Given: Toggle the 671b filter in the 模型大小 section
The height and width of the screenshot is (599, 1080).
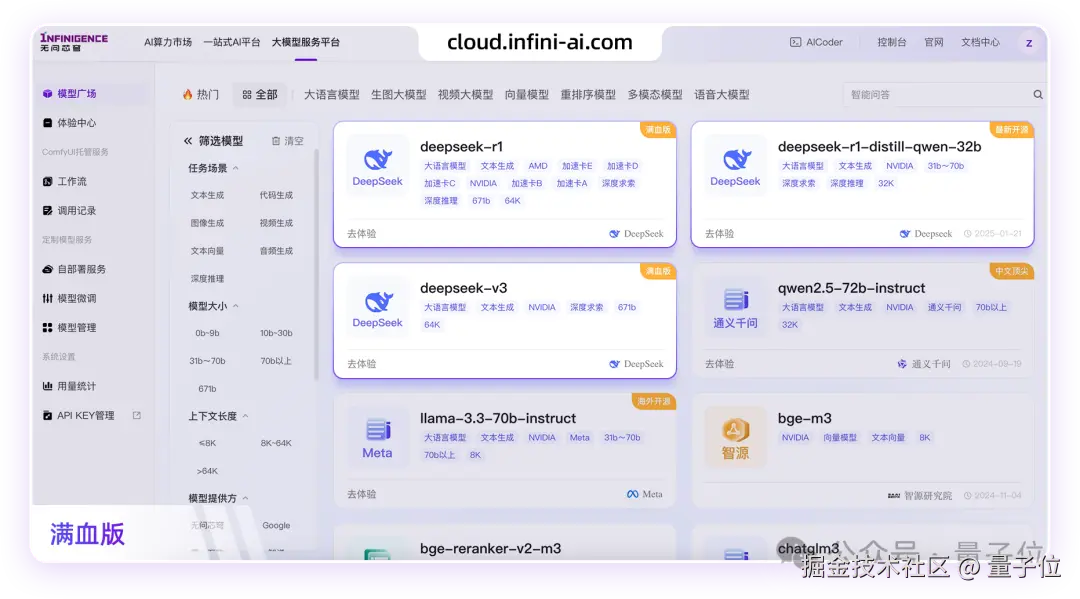Looking at the screenshot, I should pyautogui.click(x=207, y=388).
